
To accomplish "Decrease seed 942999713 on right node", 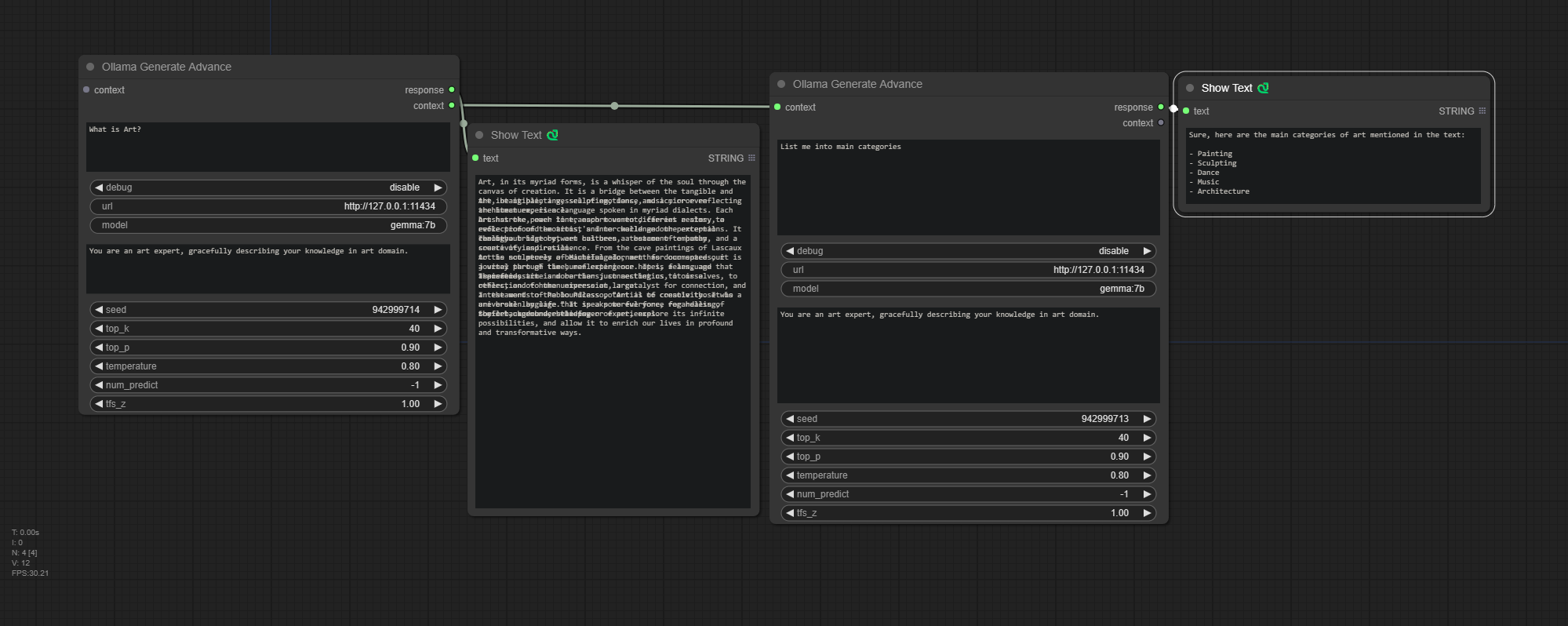I will [790, 419].
